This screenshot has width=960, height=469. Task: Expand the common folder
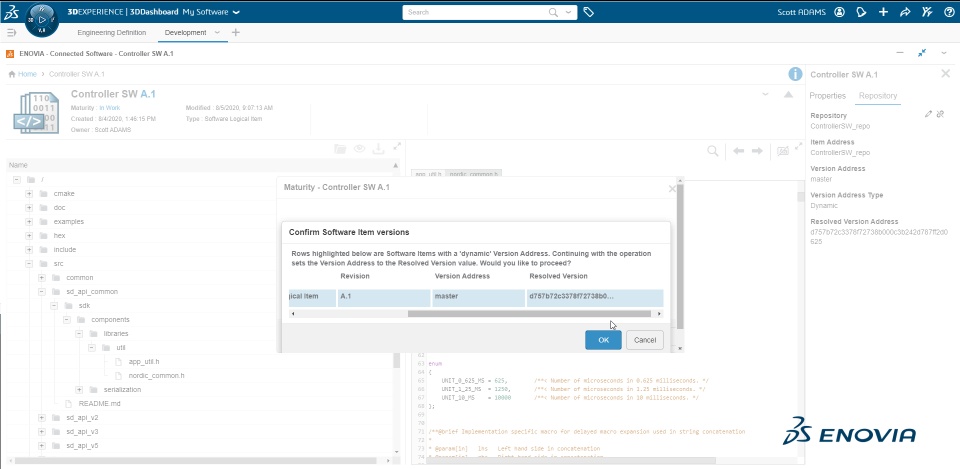point(42,278)
